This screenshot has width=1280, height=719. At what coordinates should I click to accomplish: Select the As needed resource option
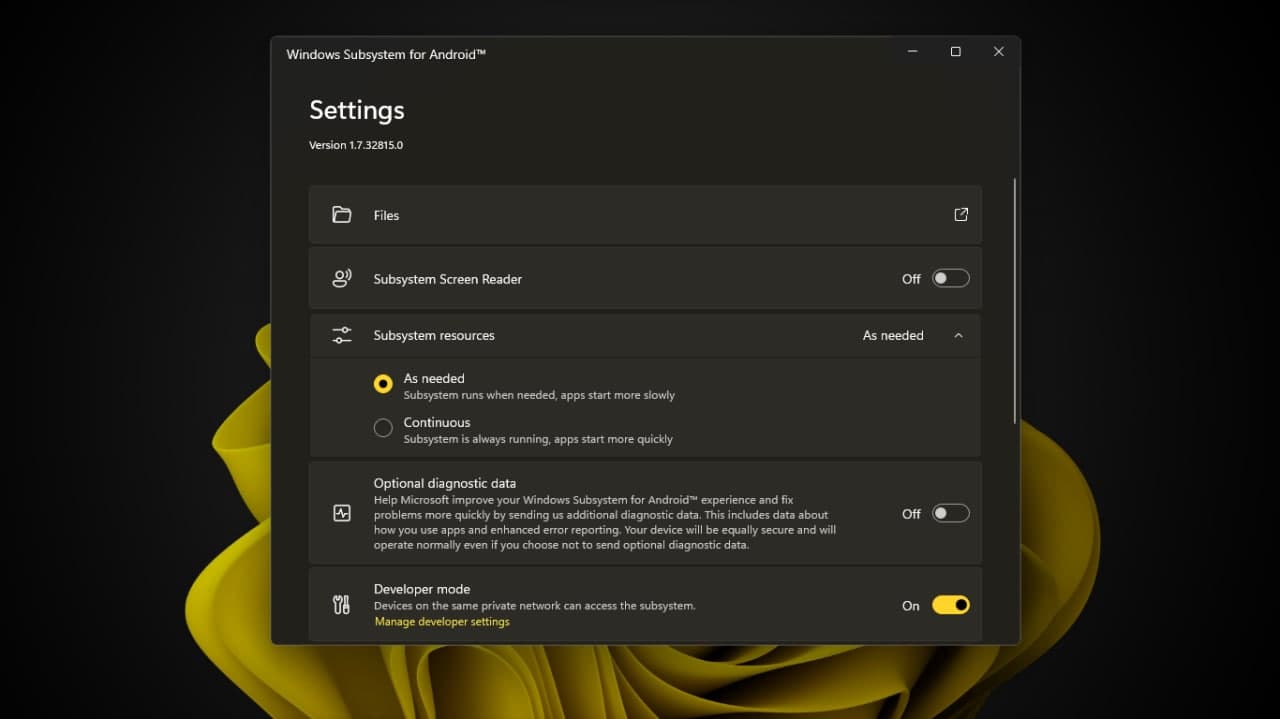click(383, 383)
